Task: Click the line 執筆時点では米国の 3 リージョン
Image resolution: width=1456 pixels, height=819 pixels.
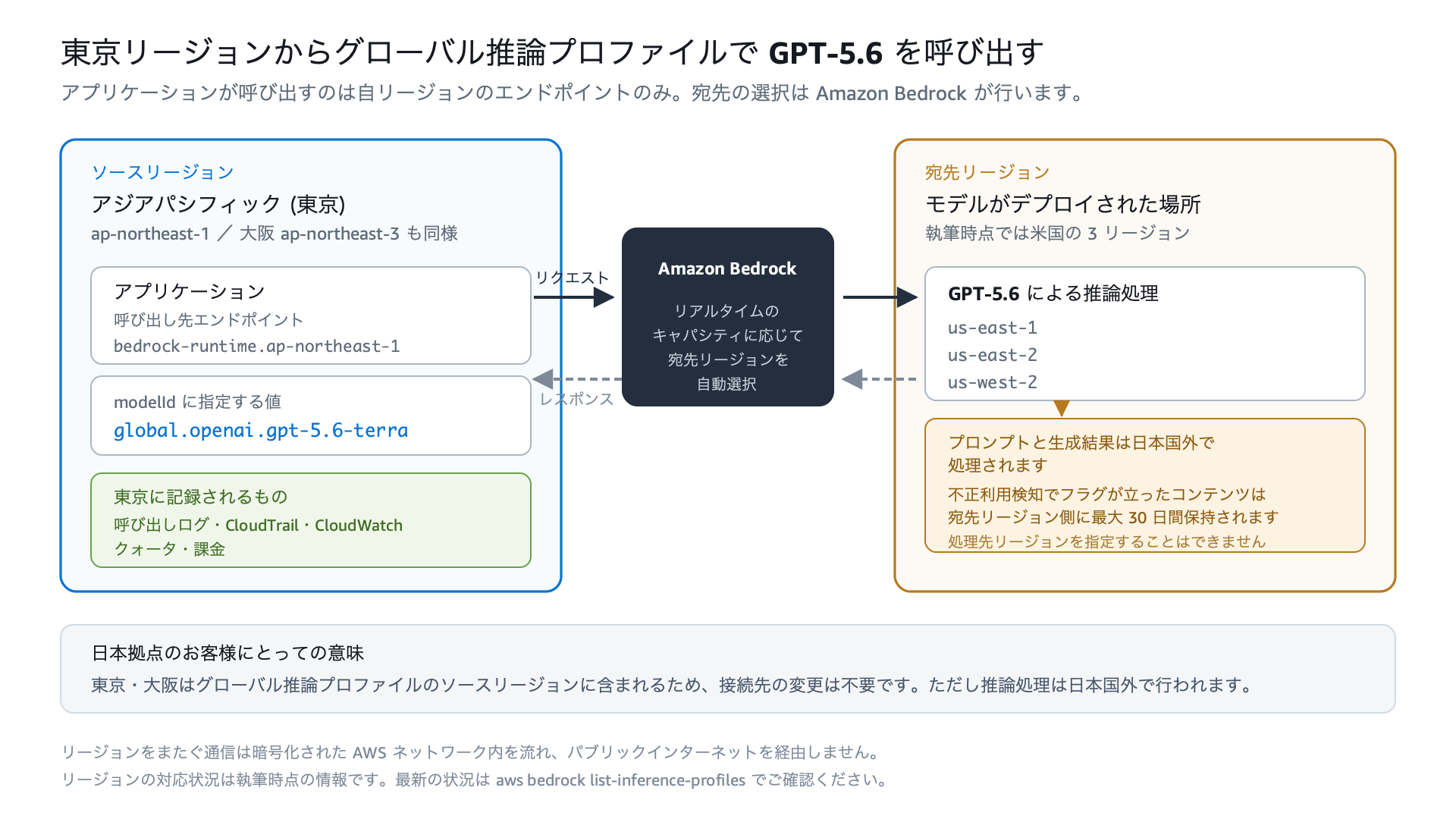Action: (1058, 233)
